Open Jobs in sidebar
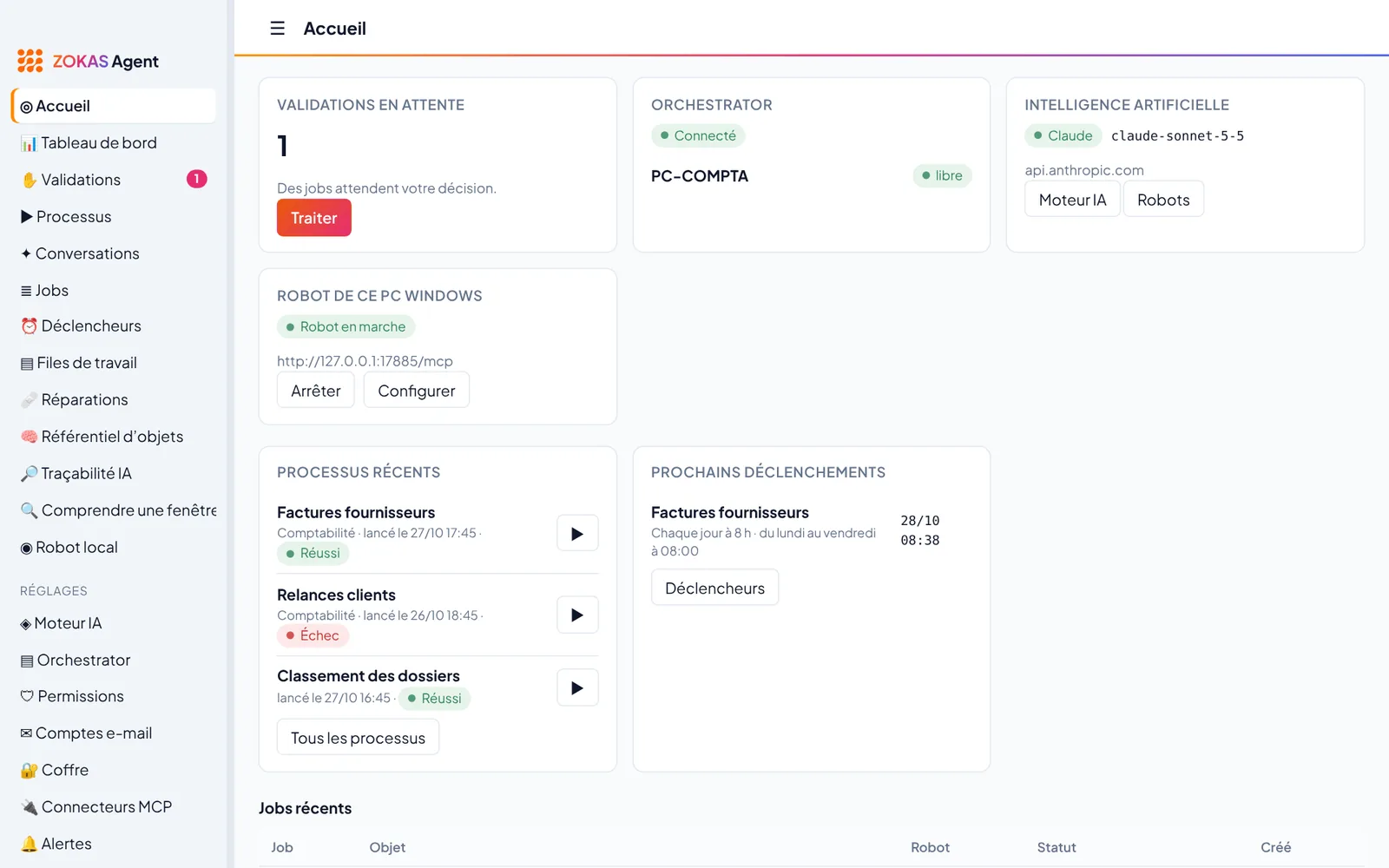1389x868 pixels. pos(114,291)
